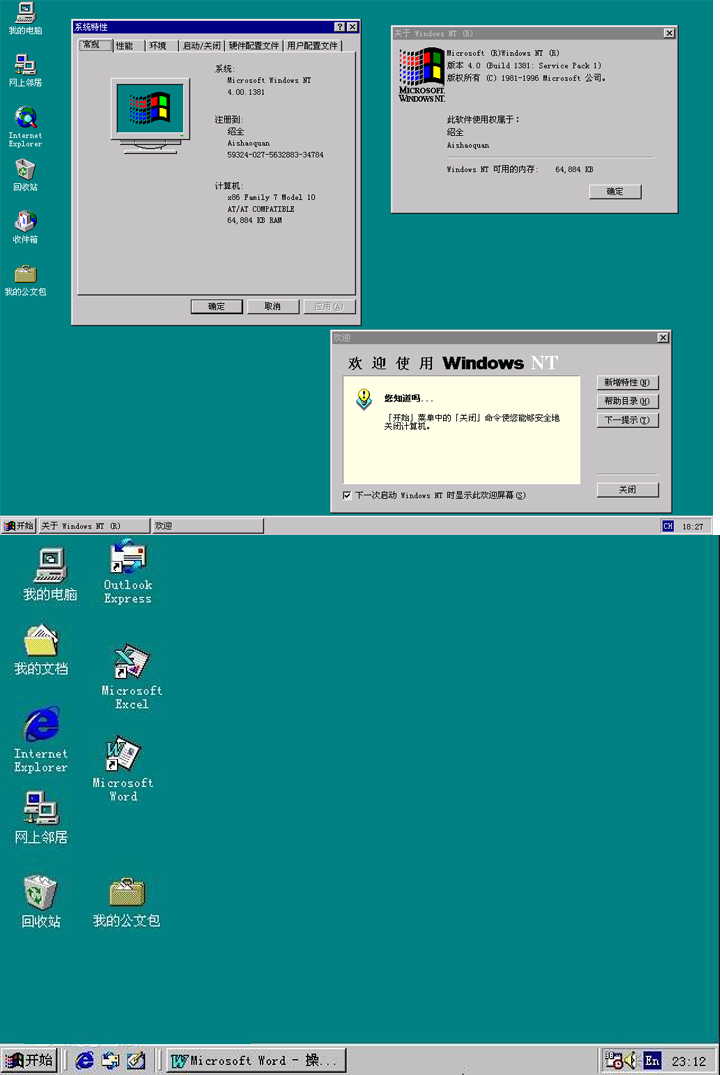Open the 开始 menu next to the 关于 Windows NT taskbar button

pyautogui.click(x=19, y=526)
